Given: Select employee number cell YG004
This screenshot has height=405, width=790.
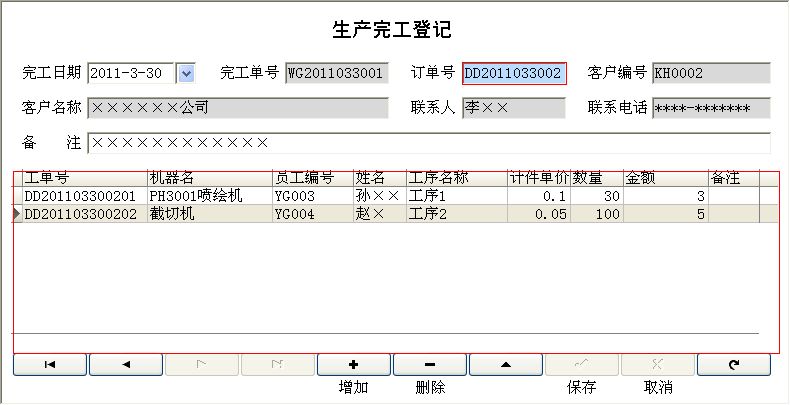Looking at the screenshot, I should (x=313, y=214).
